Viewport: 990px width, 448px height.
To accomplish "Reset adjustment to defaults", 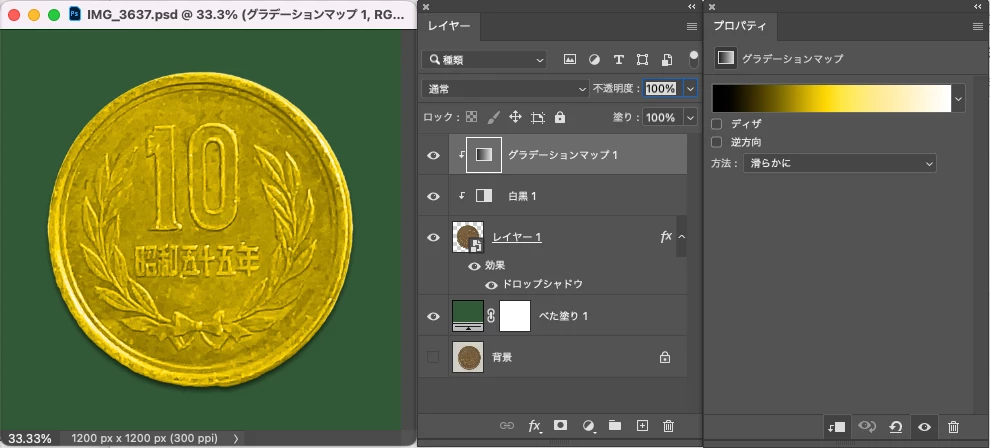I will (895, 427).
